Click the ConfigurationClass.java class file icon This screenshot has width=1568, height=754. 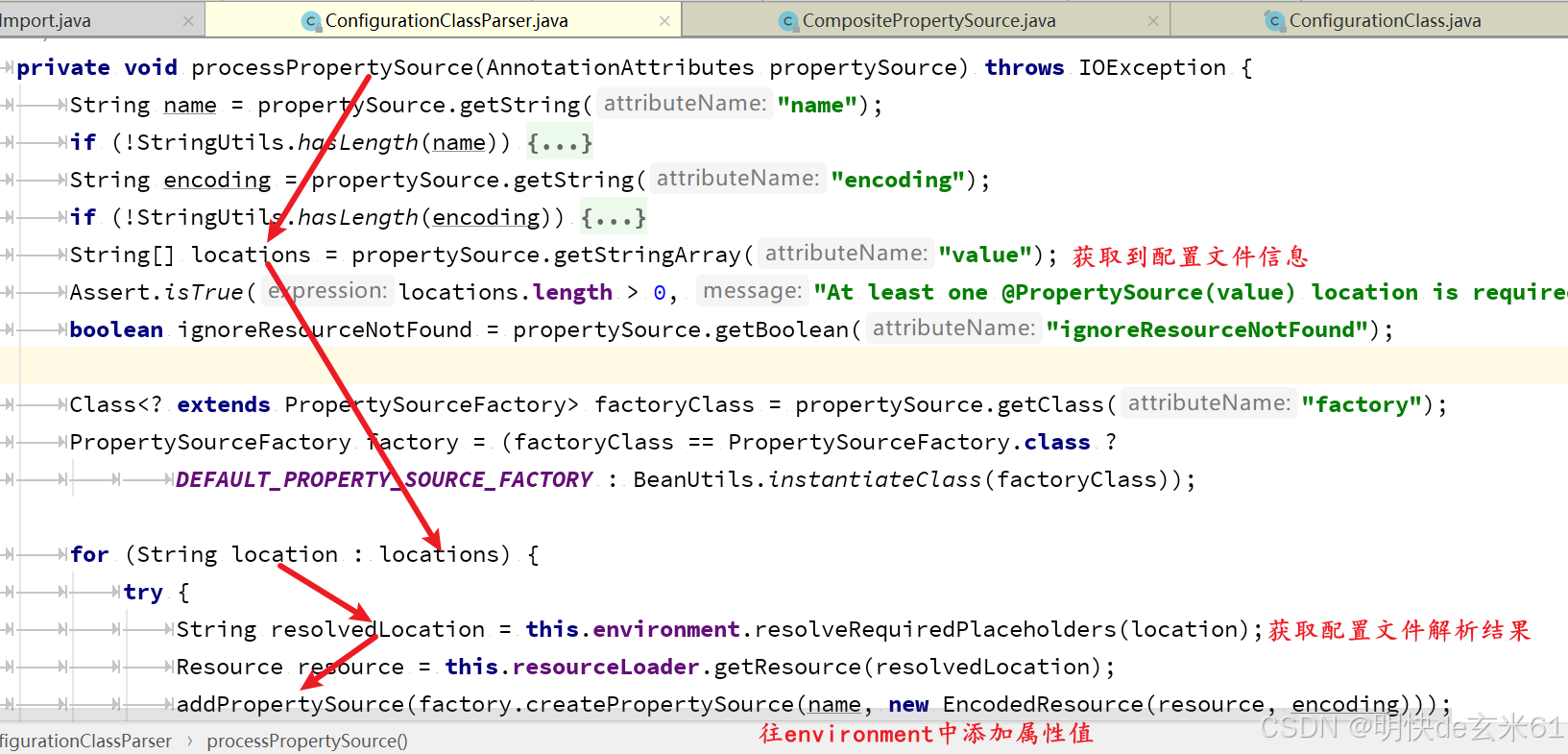pyautogui.click(x=1274, y=20)
